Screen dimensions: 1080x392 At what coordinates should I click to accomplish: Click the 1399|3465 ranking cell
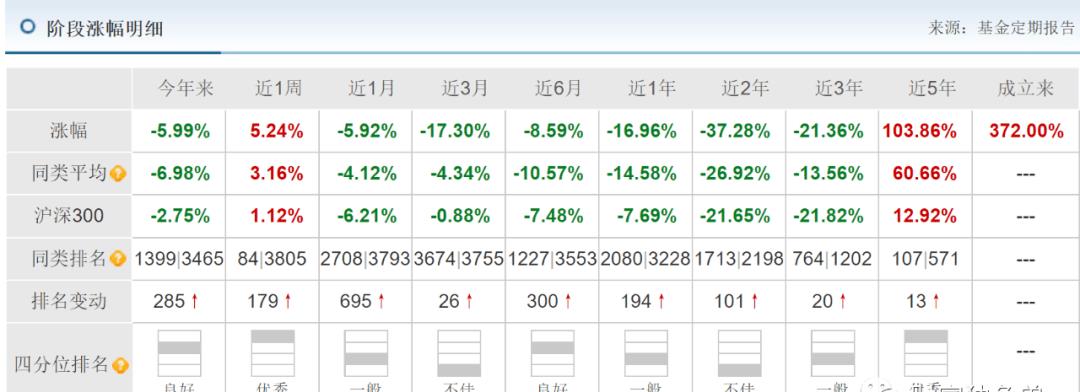click(x=179, y=259)
